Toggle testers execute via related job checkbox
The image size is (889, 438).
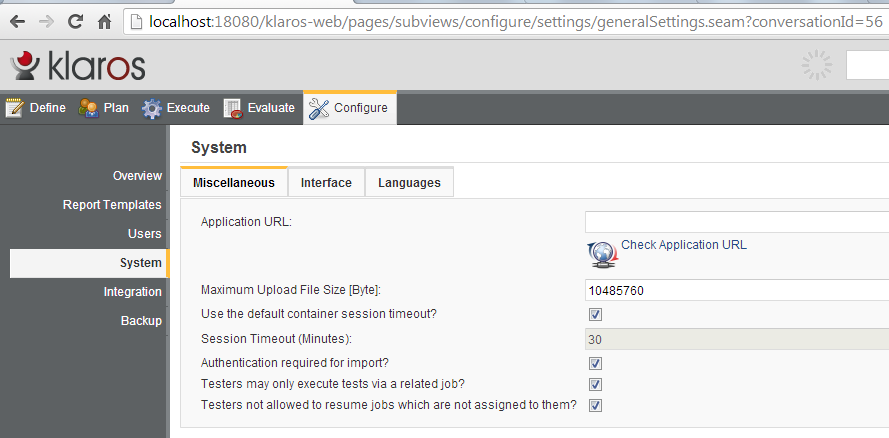(x=595, y=384)
